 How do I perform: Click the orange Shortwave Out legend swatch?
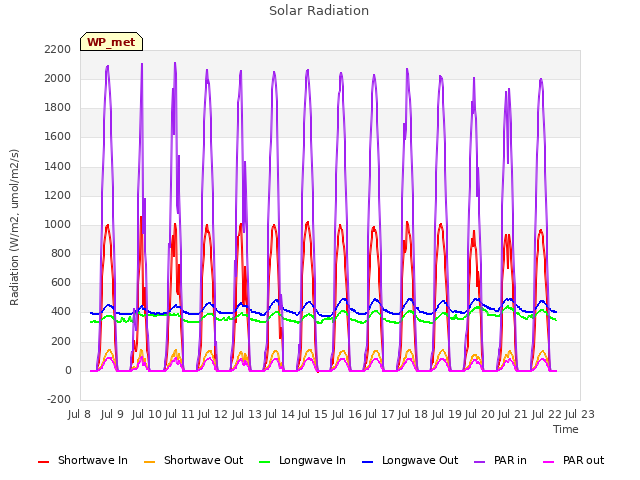149,462
